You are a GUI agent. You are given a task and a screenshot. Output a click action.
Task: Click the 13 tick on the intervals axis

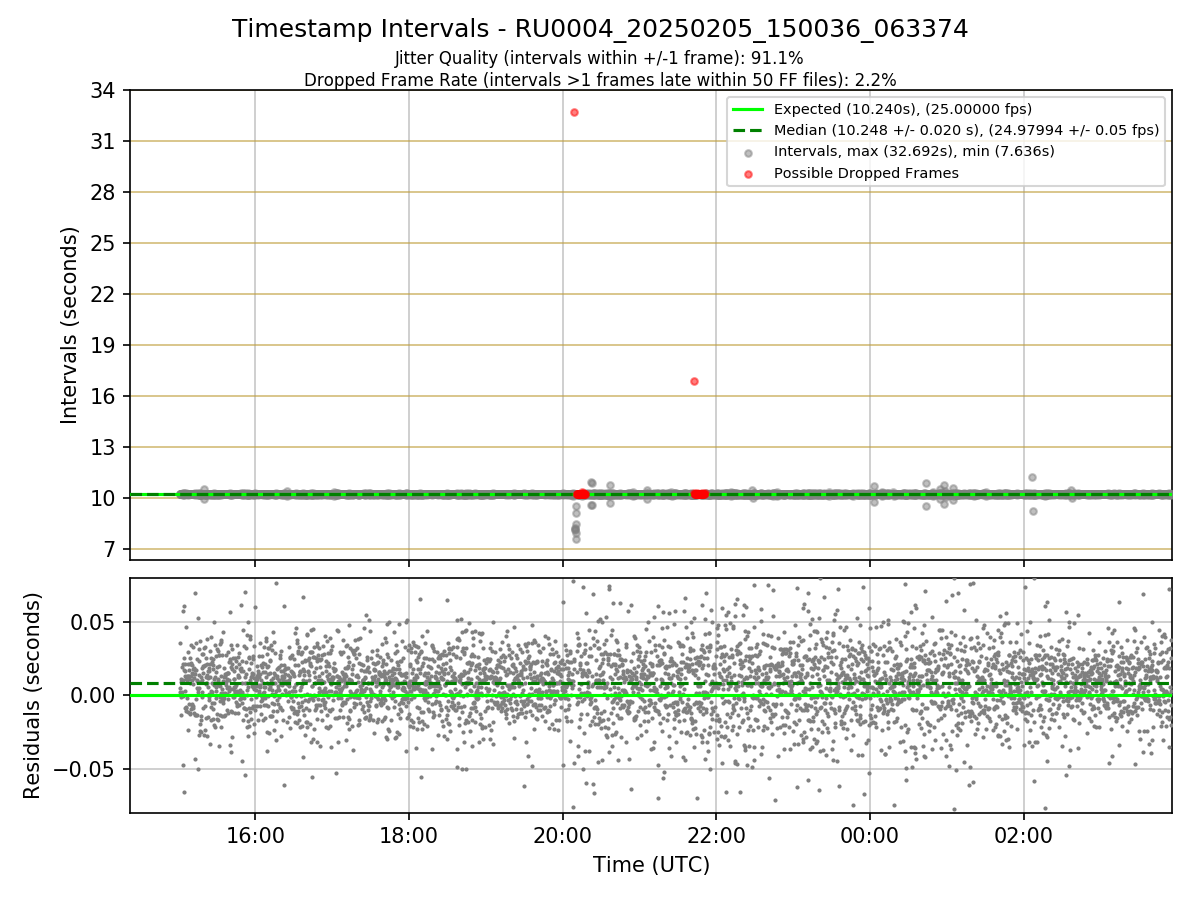coord(103,448)
